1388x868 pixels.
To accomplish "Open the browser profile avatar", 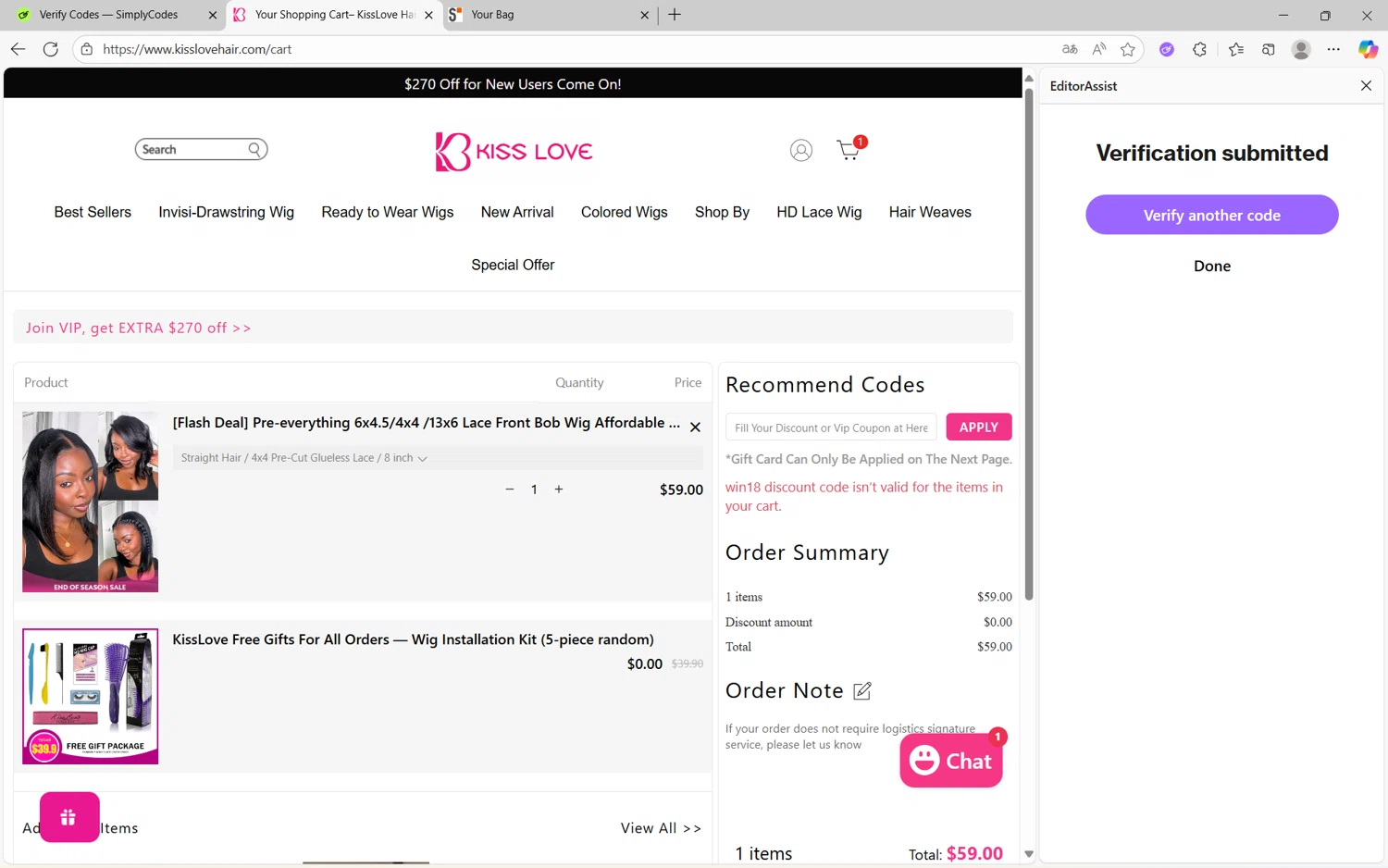I will click(1301, 49).
